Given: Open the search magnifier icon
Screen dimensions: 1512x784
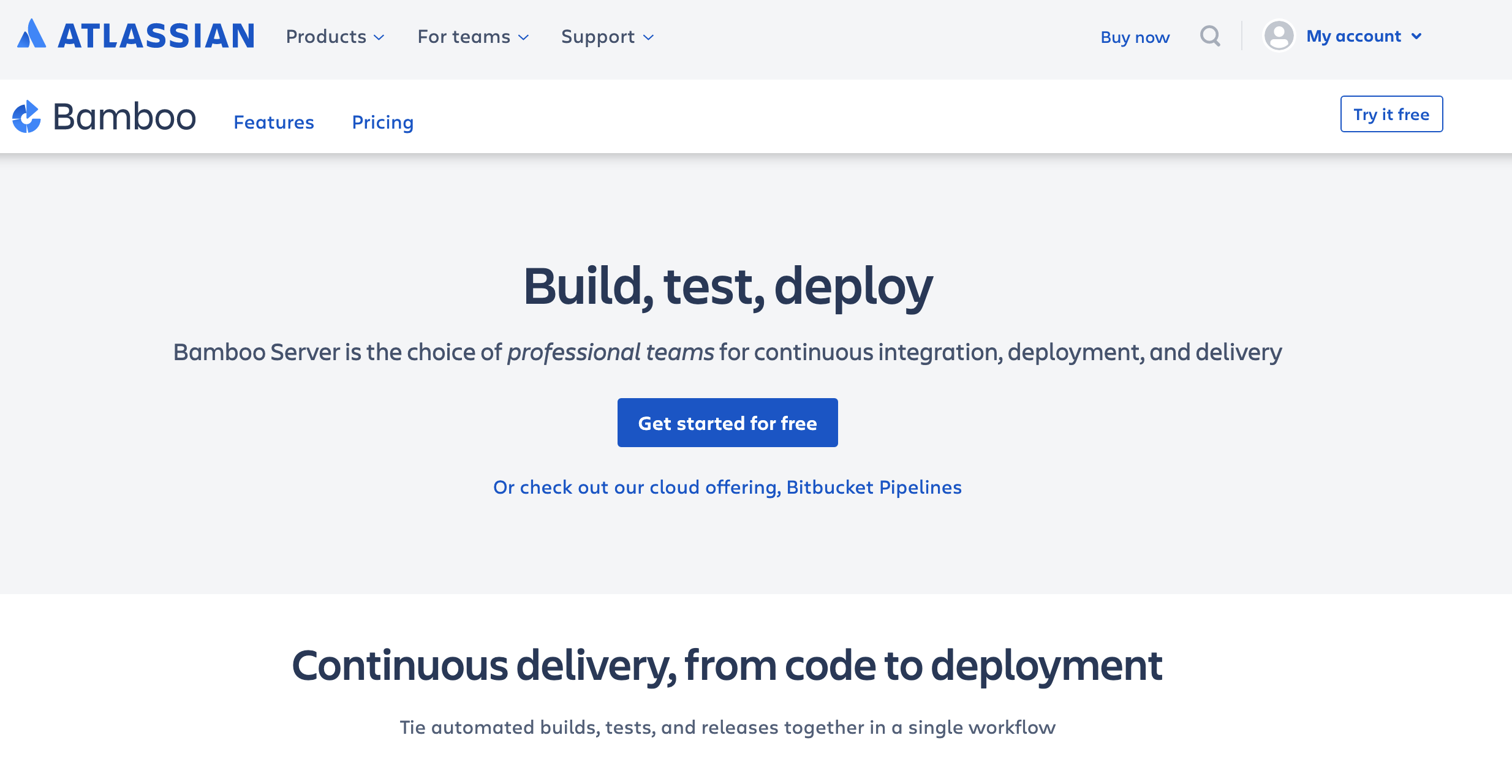Looking at the screenshot, I should pos(1210,36).
